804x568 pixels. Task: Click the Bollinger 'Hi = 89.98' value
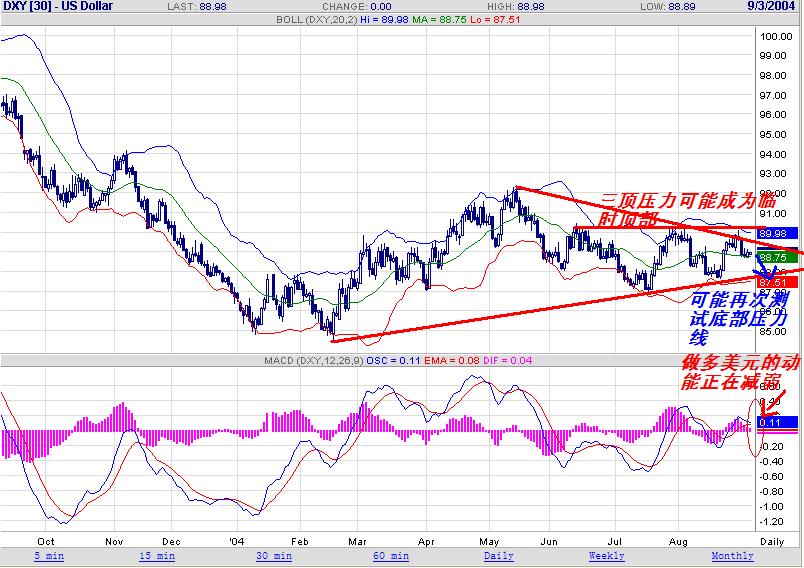(384, 20)
